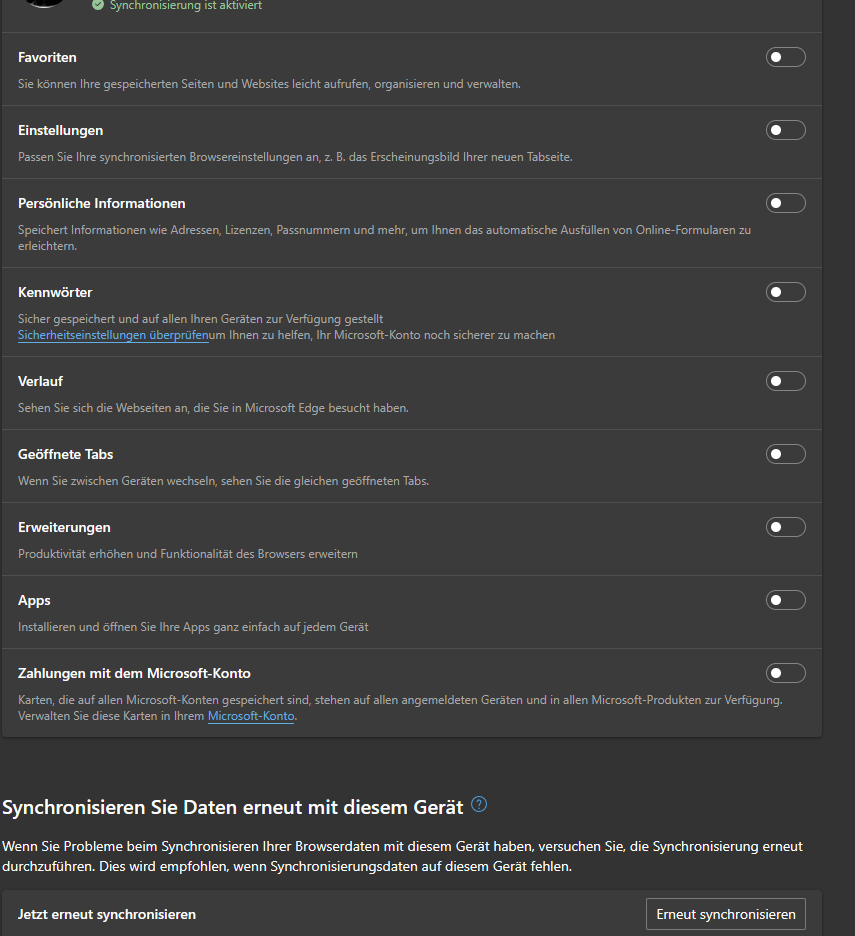Viewport: 855px width, 936px height.
Task: Toggle Zahlungen mit dem Microsoft-Konto switch
Action: coord(786,673)
